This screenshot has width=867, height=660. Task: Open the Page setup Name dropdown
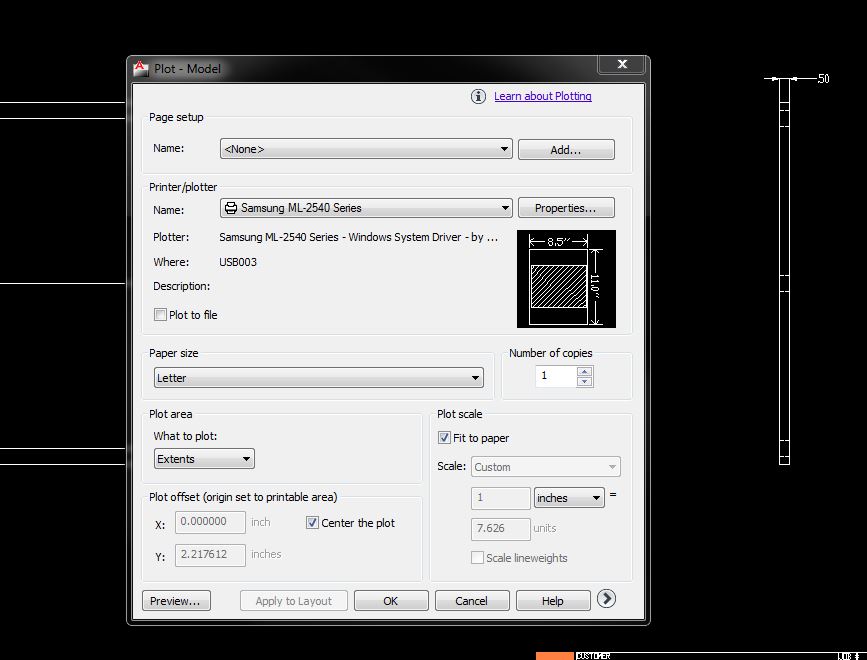coord(366,149)
